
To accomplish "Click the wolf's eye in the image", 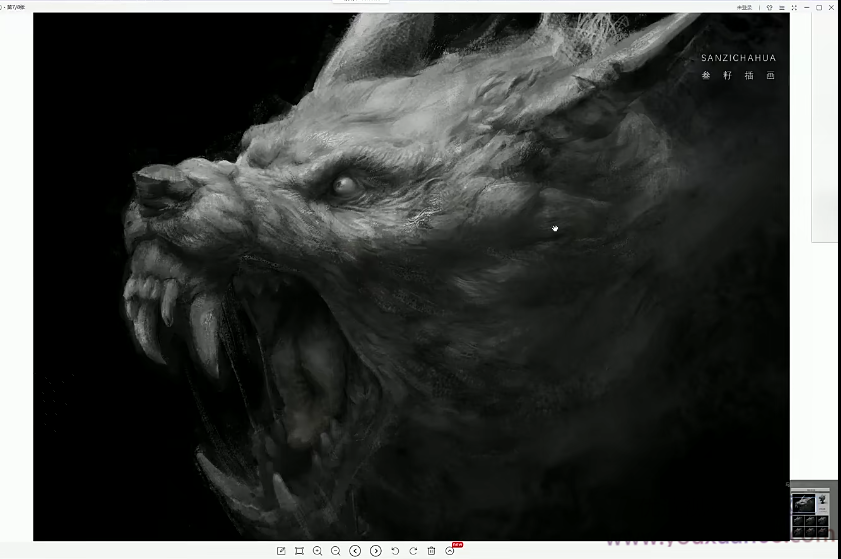I will click(x=345, y=184).
